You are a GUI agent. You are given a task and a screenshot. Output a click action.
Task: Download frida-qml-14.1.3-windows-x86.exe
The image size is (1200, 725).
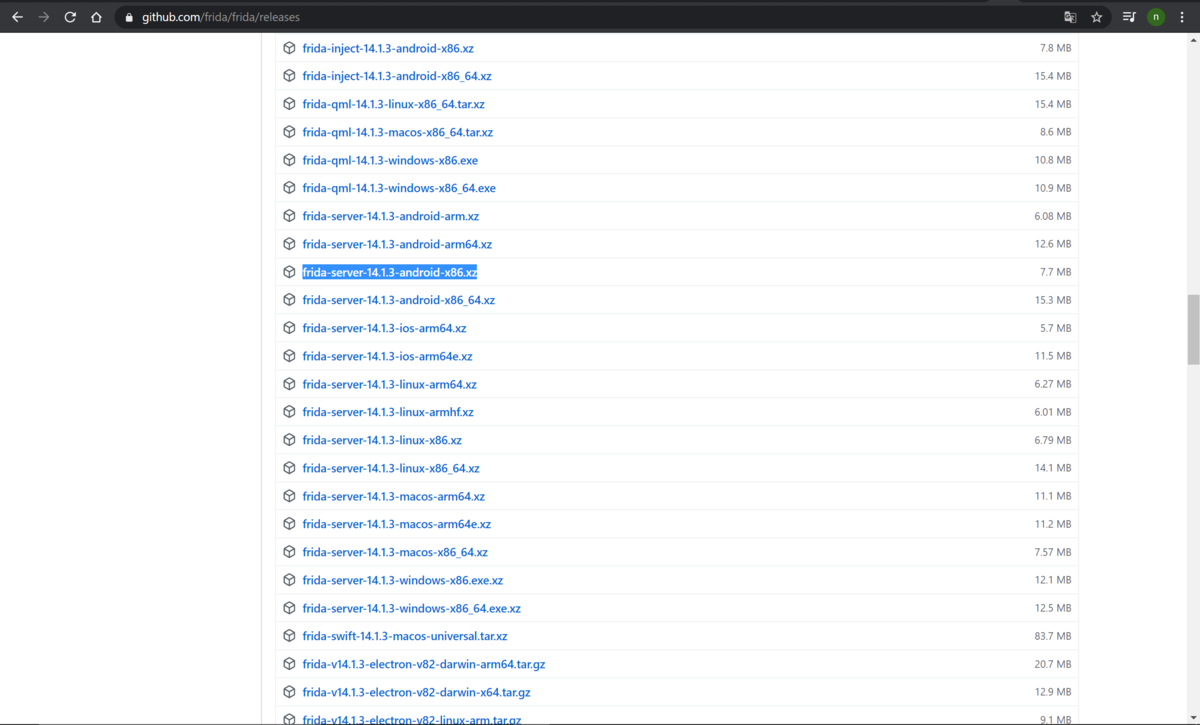390,160
